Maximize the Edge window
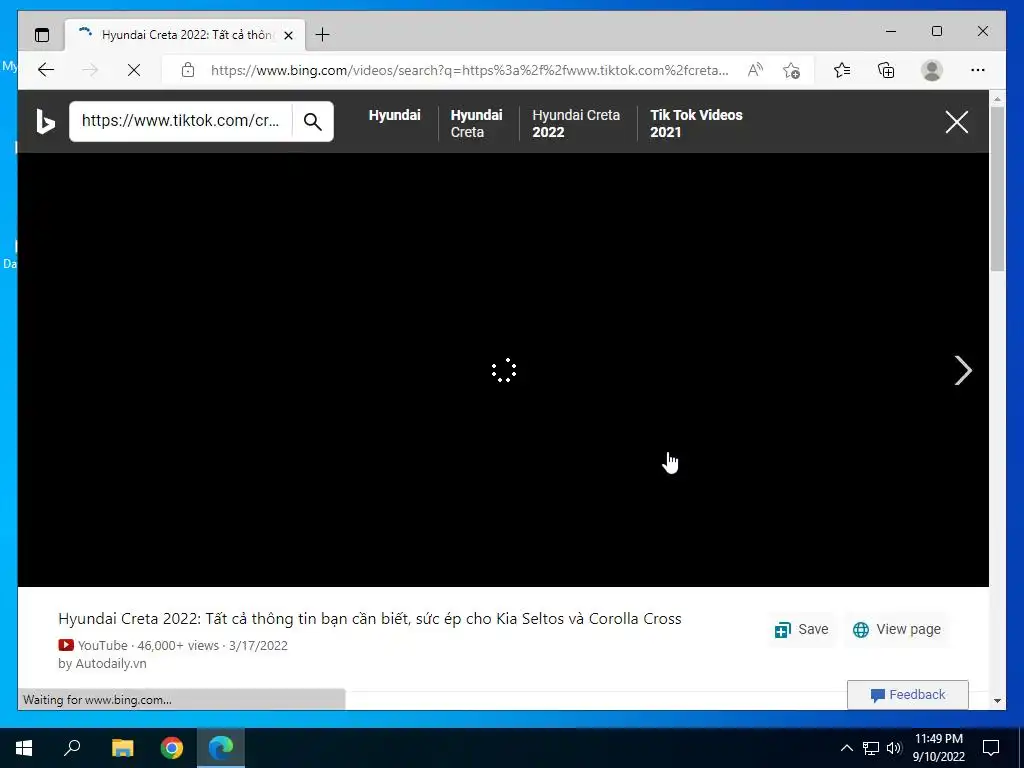 [936, 31]
